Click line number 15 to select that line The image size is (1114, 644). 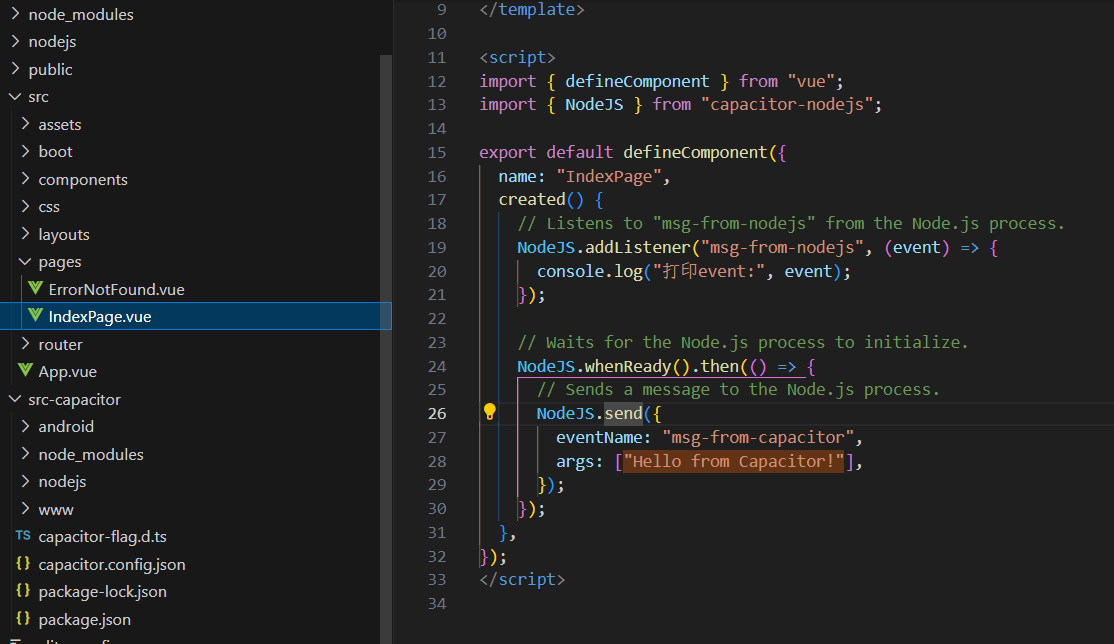pos(437,151)
